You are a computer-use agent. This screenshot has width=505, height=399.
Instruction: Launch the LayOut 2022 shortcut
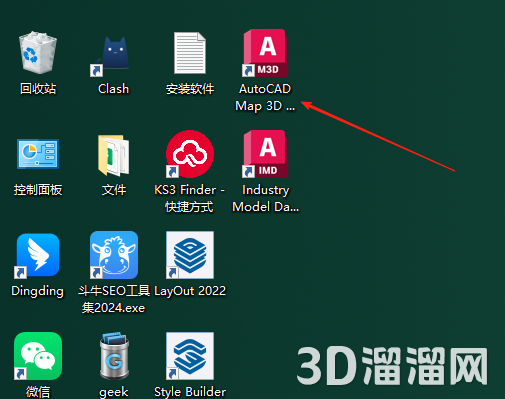[190, 255]
